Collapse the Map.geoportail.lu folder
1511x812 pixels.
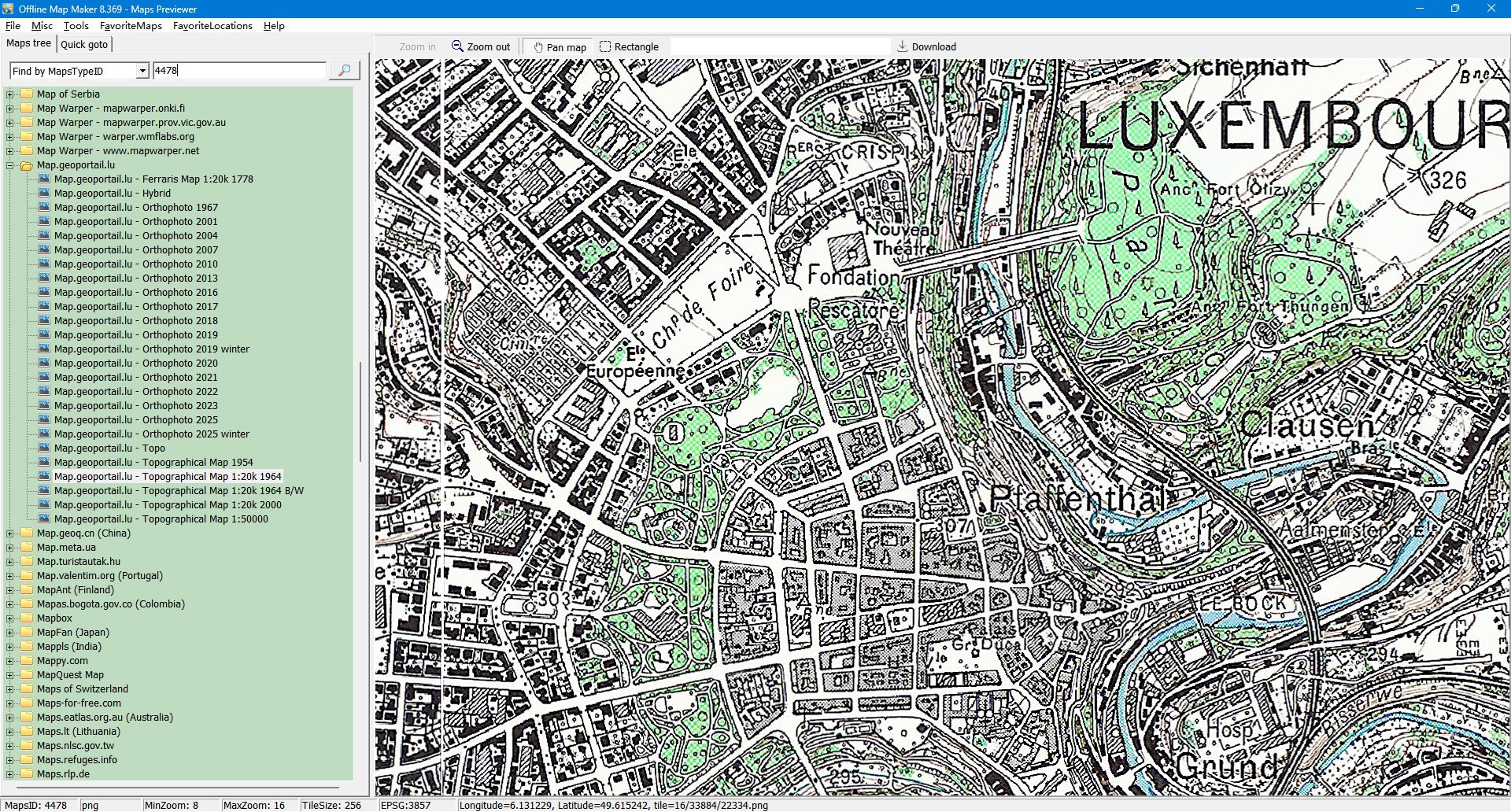(10, 165)
